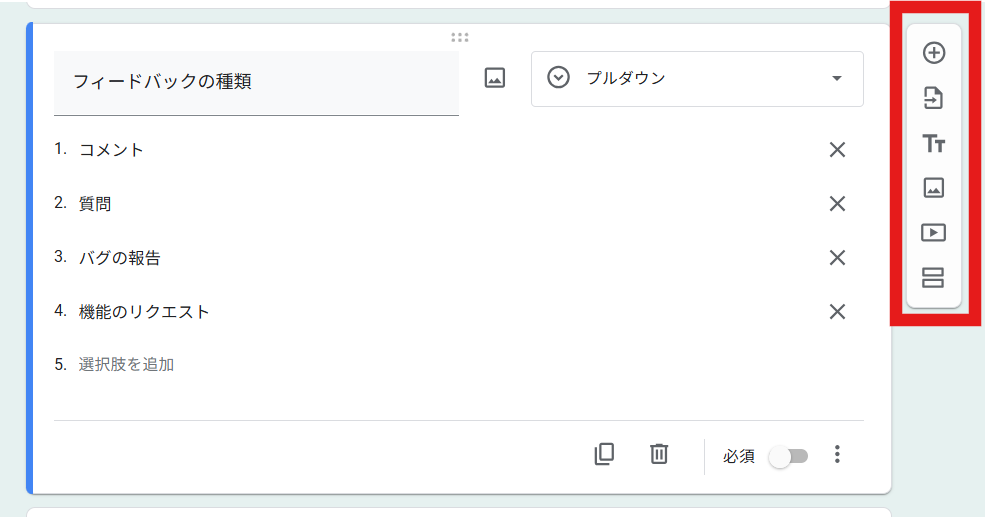Click the 機能のリクエスト option text
This screenshot has width=985, height=517.
click(144, 312)
